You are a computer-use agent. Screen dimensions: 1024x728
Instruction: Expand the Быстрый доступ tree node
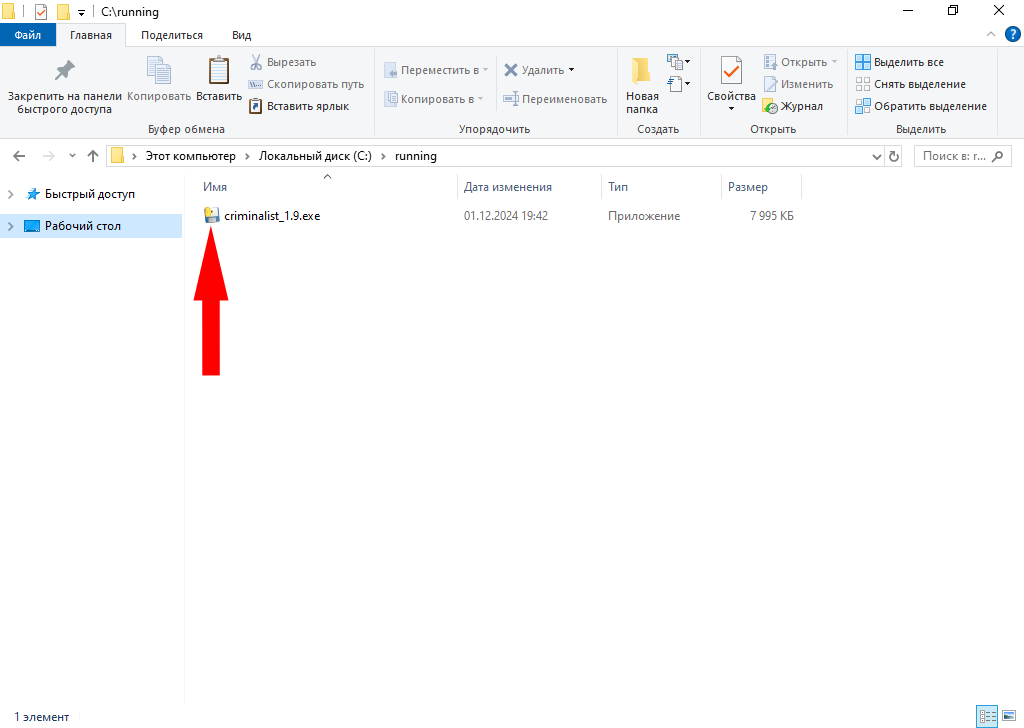11,194
